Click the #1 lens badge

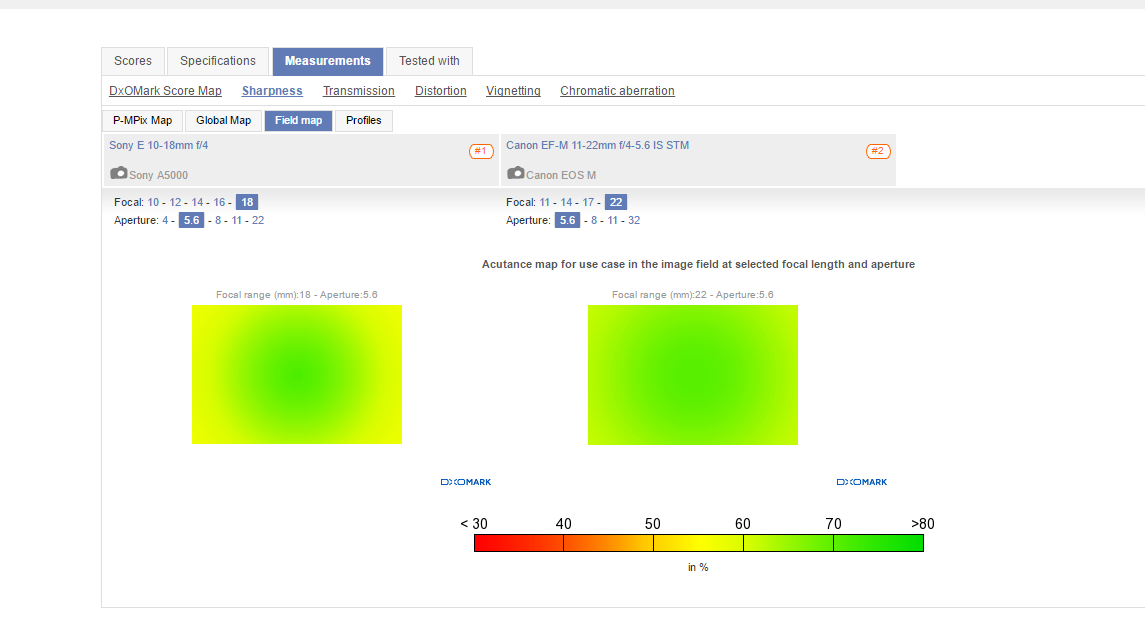[x=481, y=151]
